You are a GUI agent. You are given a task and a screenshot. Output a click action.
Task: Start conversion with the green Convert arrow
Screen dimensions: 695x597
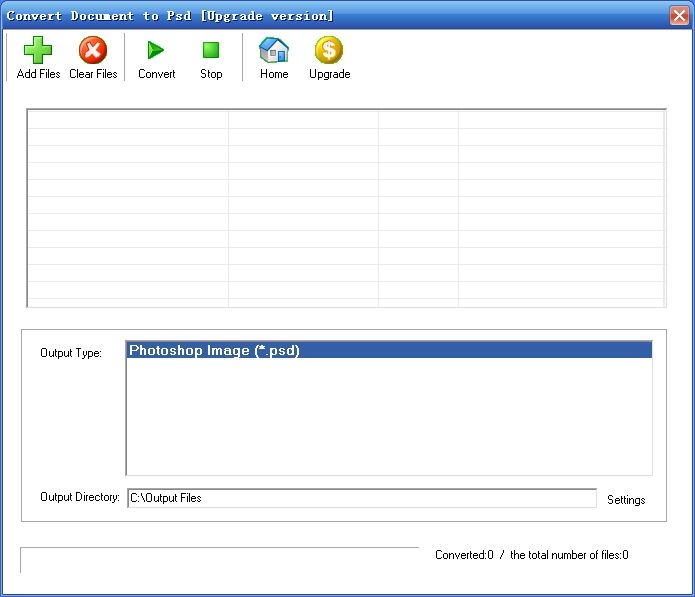click(156, 50)
